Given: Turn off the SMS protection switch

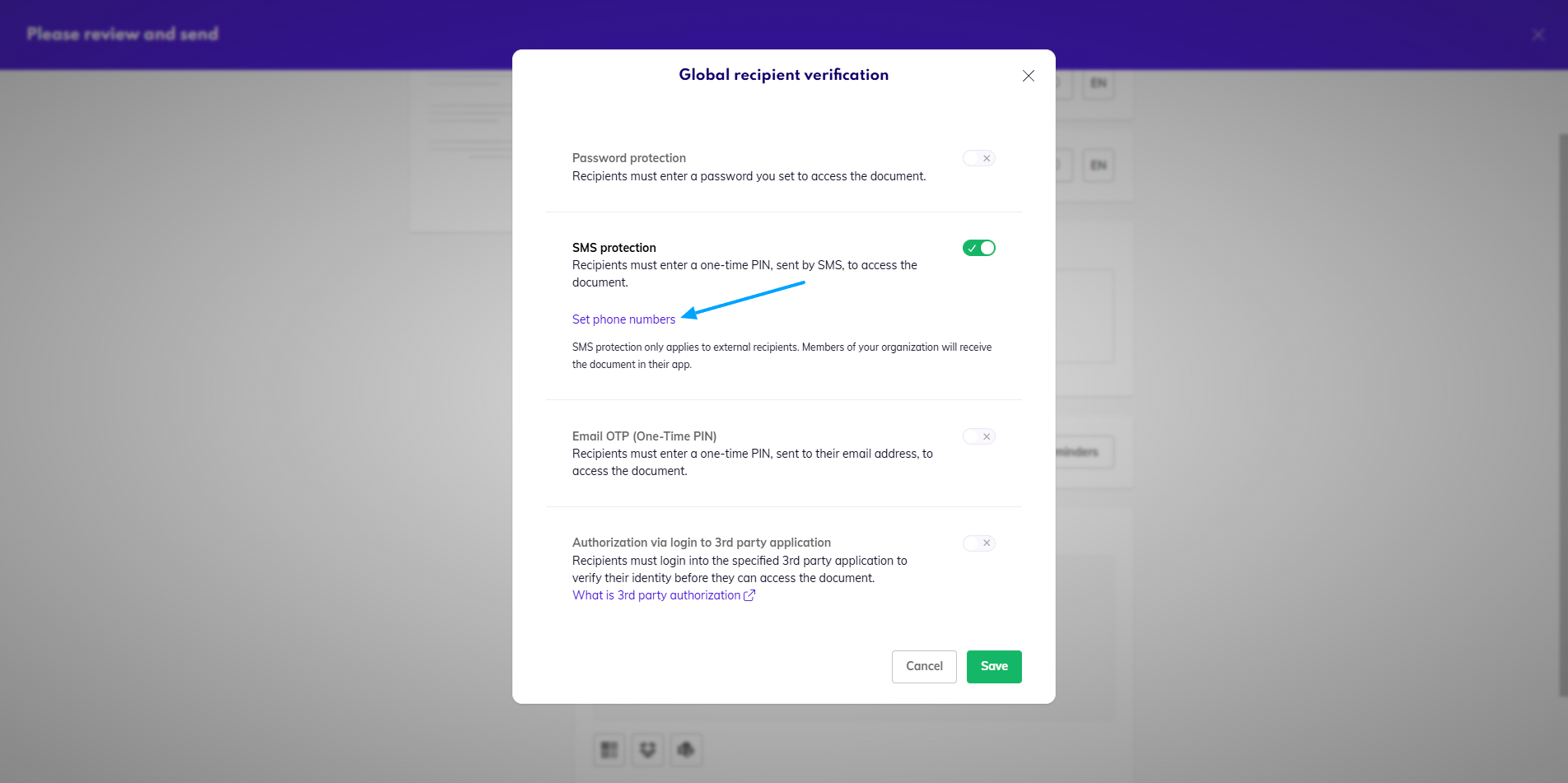Looking at the screenshot, I should pos(978,248).
